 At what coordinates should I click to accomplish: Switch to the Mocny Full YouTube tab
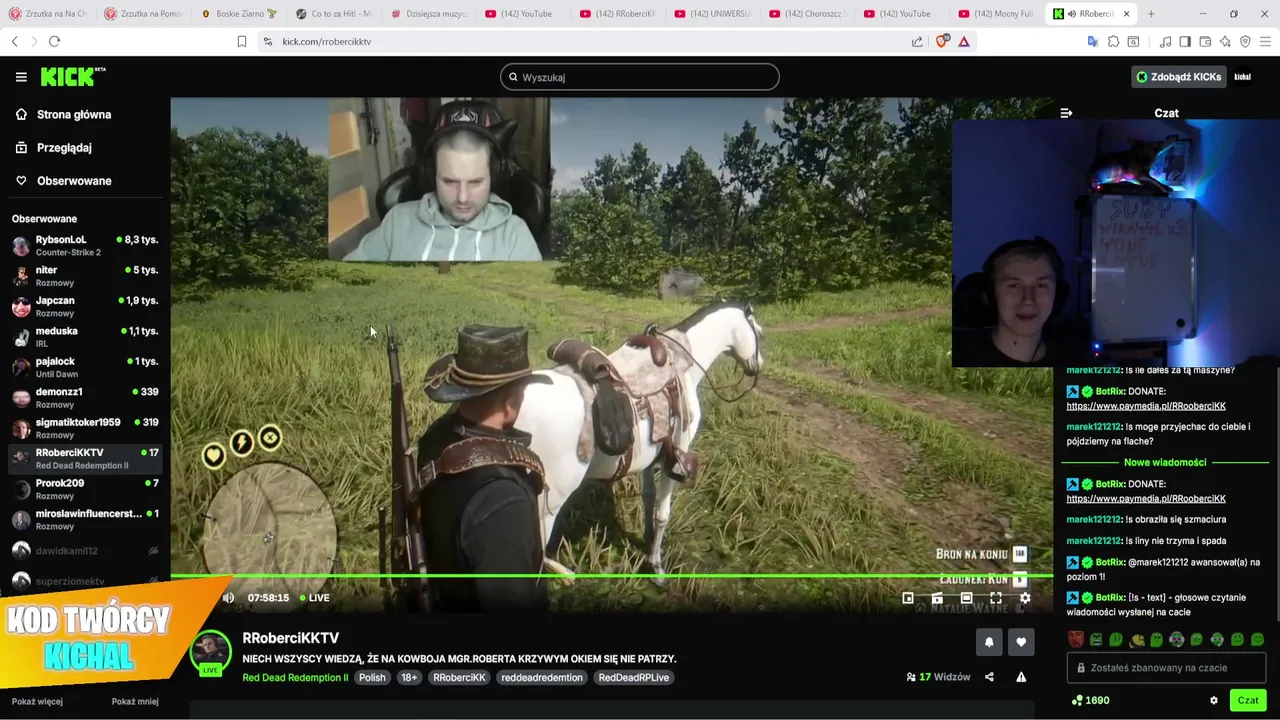pyautogui.click(x=994, y=14)
